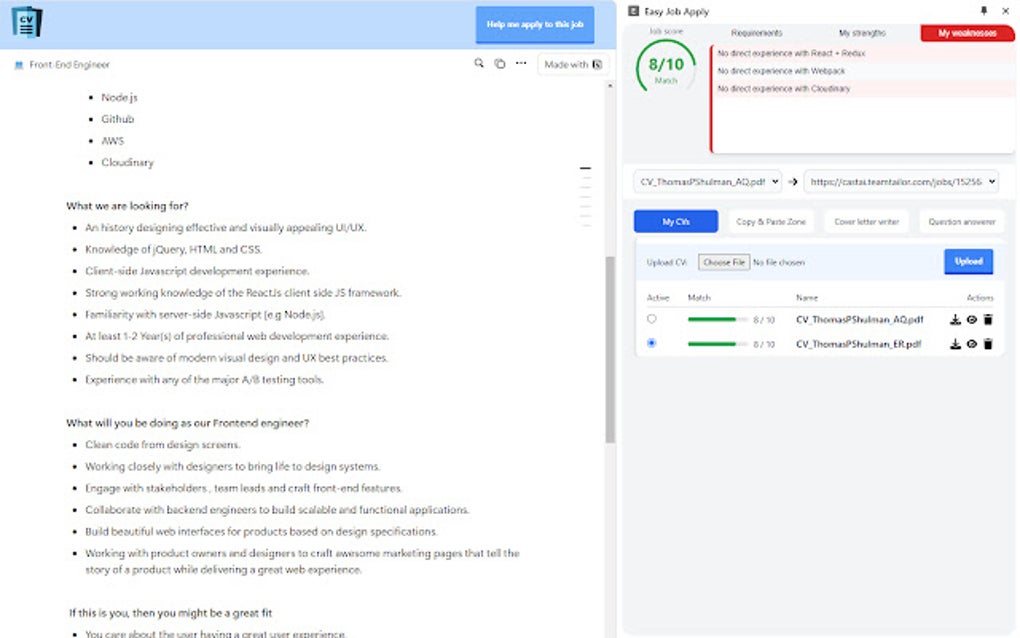Viewport: 1020px width, 638px height.
Task: Click Choose File to select a CV
Action: tap(723, 261)
